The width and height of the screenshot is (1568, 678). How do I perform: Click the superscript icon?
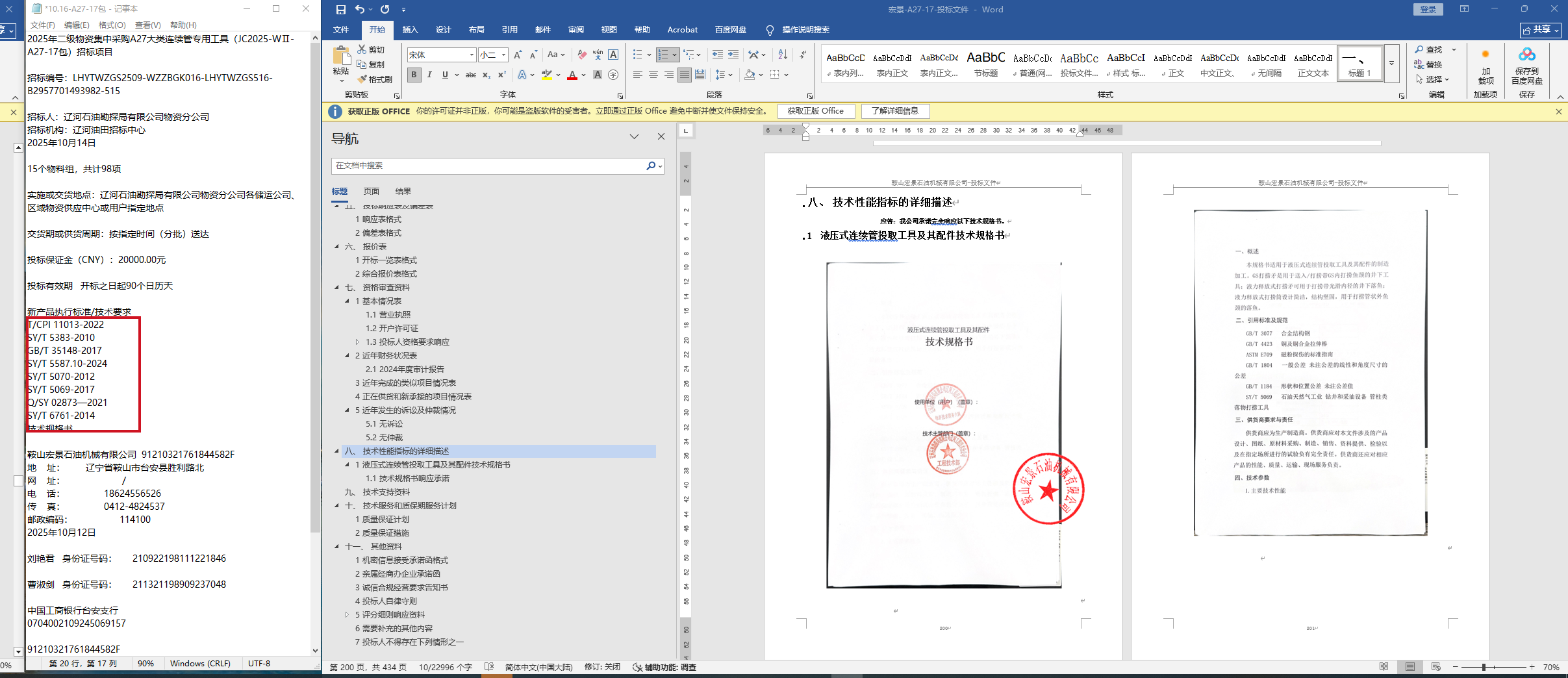click(x=502, y=75)
